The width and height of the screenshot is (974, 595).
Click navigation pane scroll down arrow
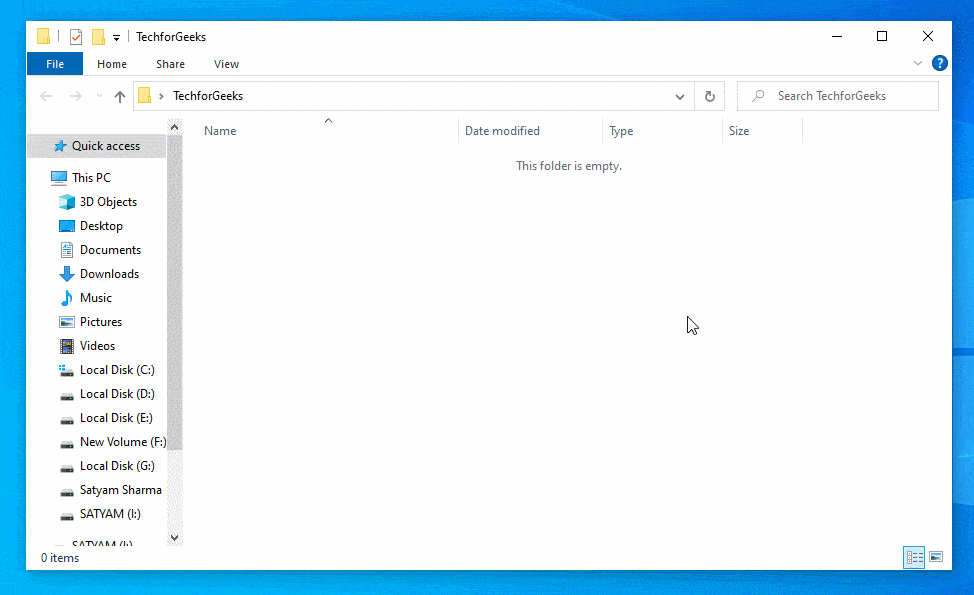click(175, 538)
